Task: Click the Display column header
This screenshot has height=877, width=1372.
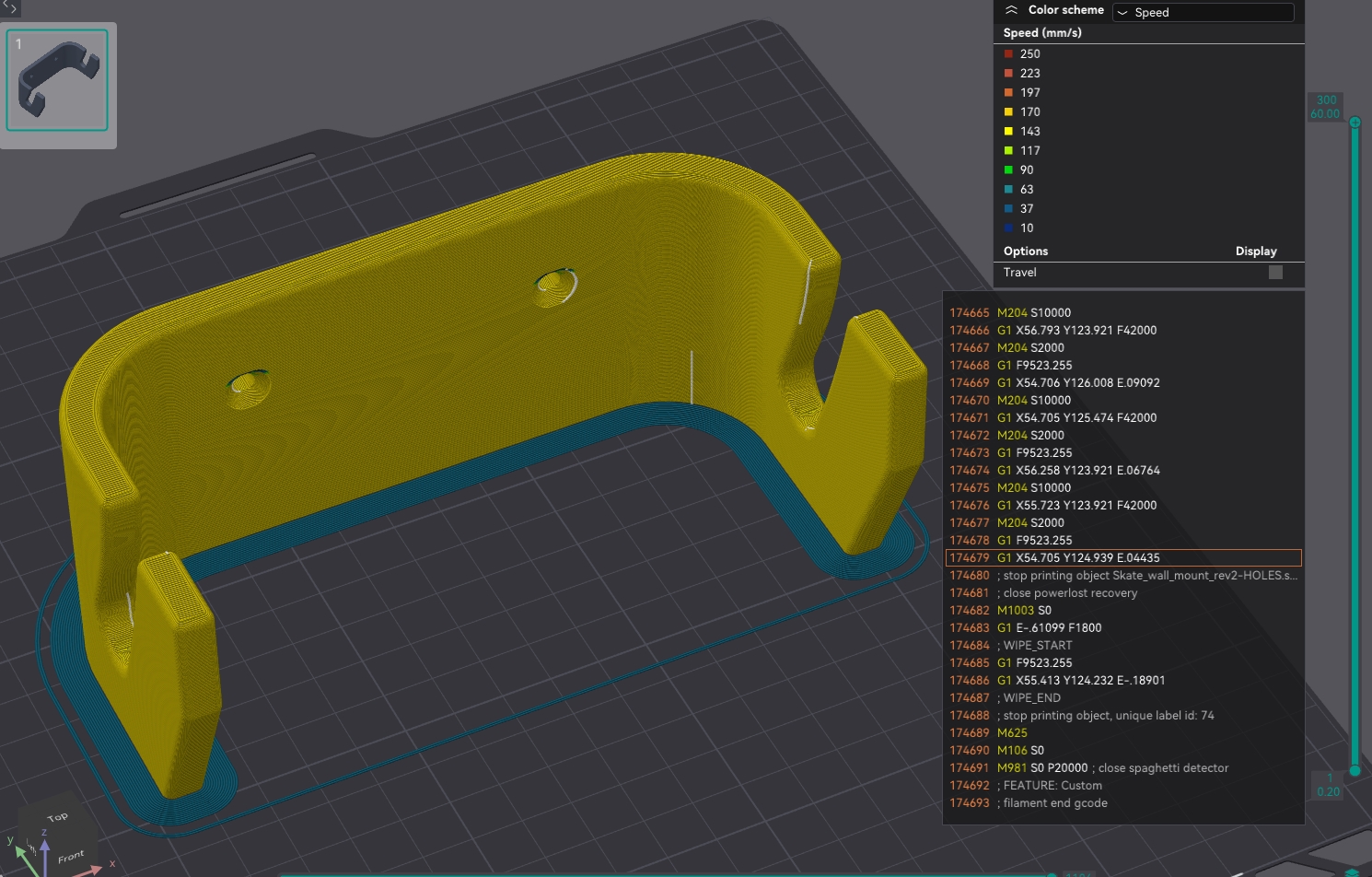Action: click(1255, 251)
